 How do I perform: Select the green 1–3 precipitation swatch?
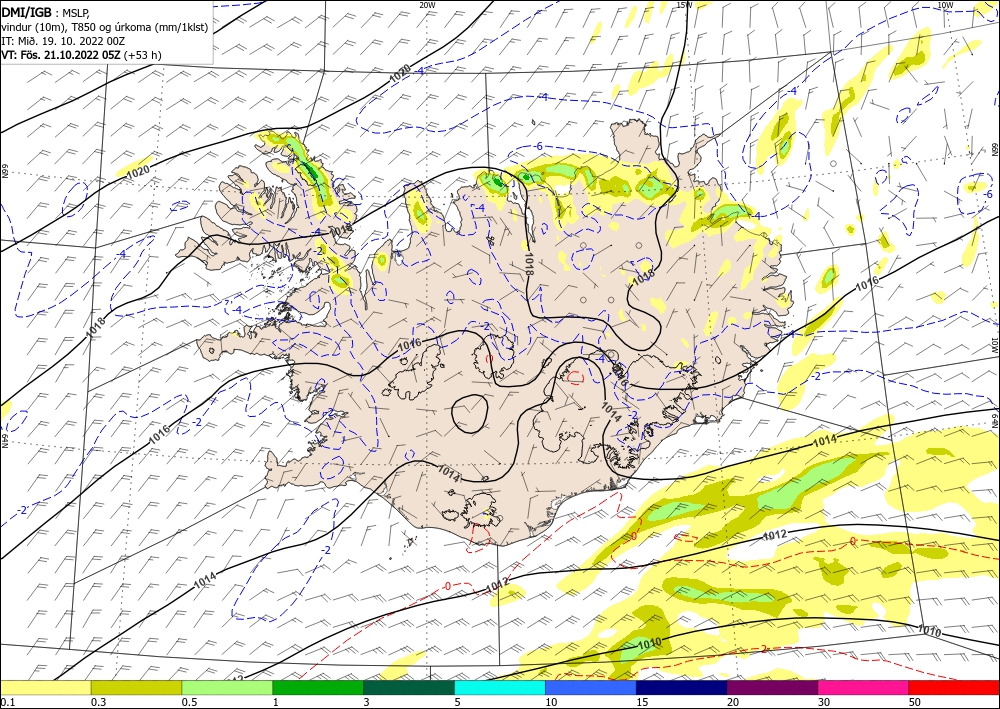pyautogui.click(x=318, y=688)
